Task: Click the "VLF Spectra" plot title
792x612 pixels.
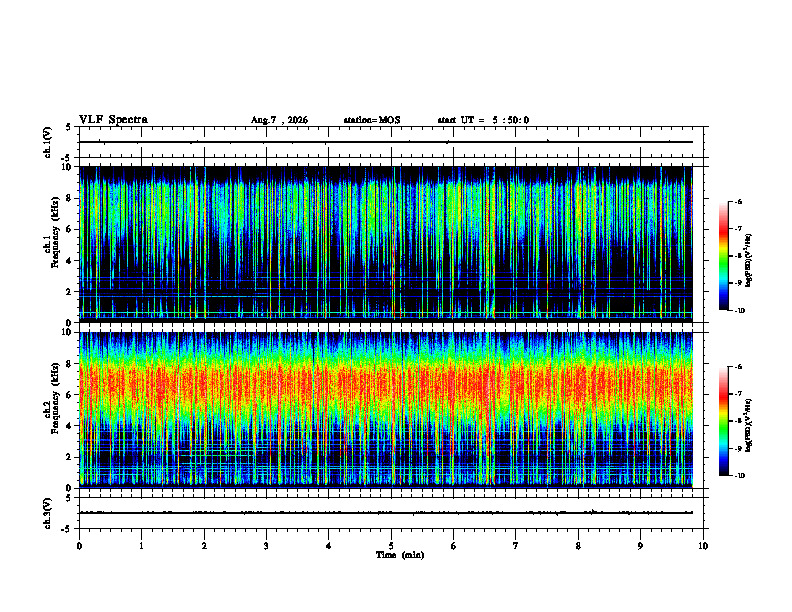Action: [x=113, y=120]
